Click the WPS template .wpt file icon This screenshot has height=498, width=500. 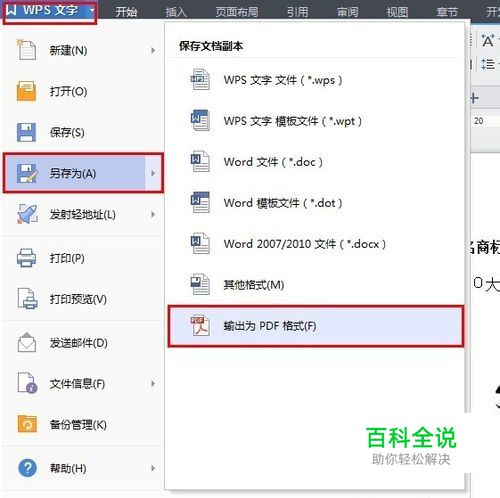(200, 120)
